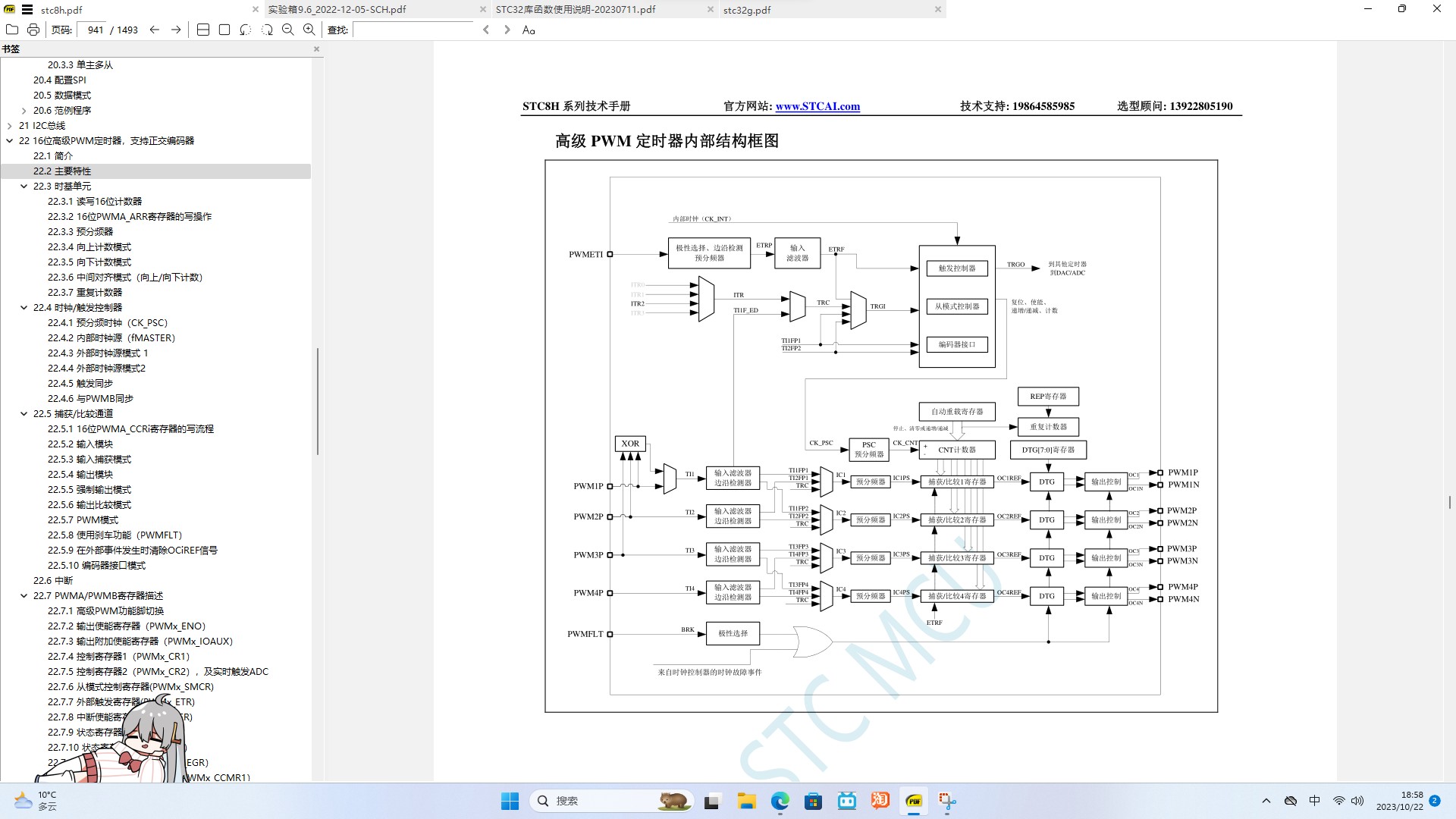The image size is (1456, 819).
Task: Close the STC32库函数使用说明 tab
Action: [x=711, y=9]
